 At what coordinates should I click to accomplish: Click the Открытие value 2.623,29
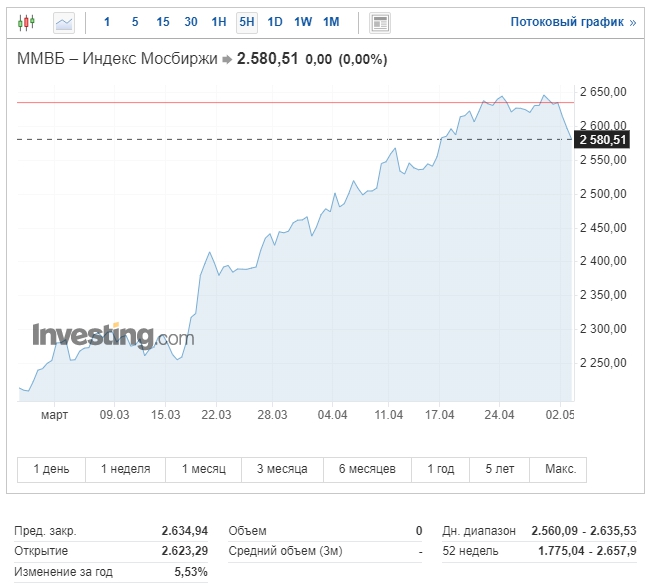(x=185, y=551)
